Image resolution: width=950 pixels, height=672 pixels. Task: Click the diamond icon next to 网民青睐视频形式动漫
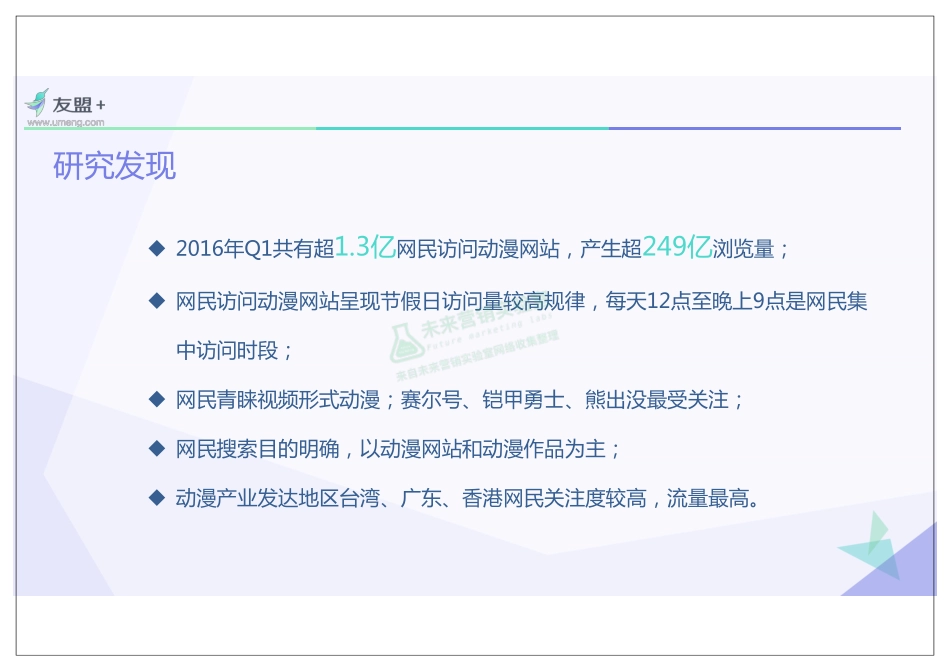pyautogui.click(x=156, y=398)
